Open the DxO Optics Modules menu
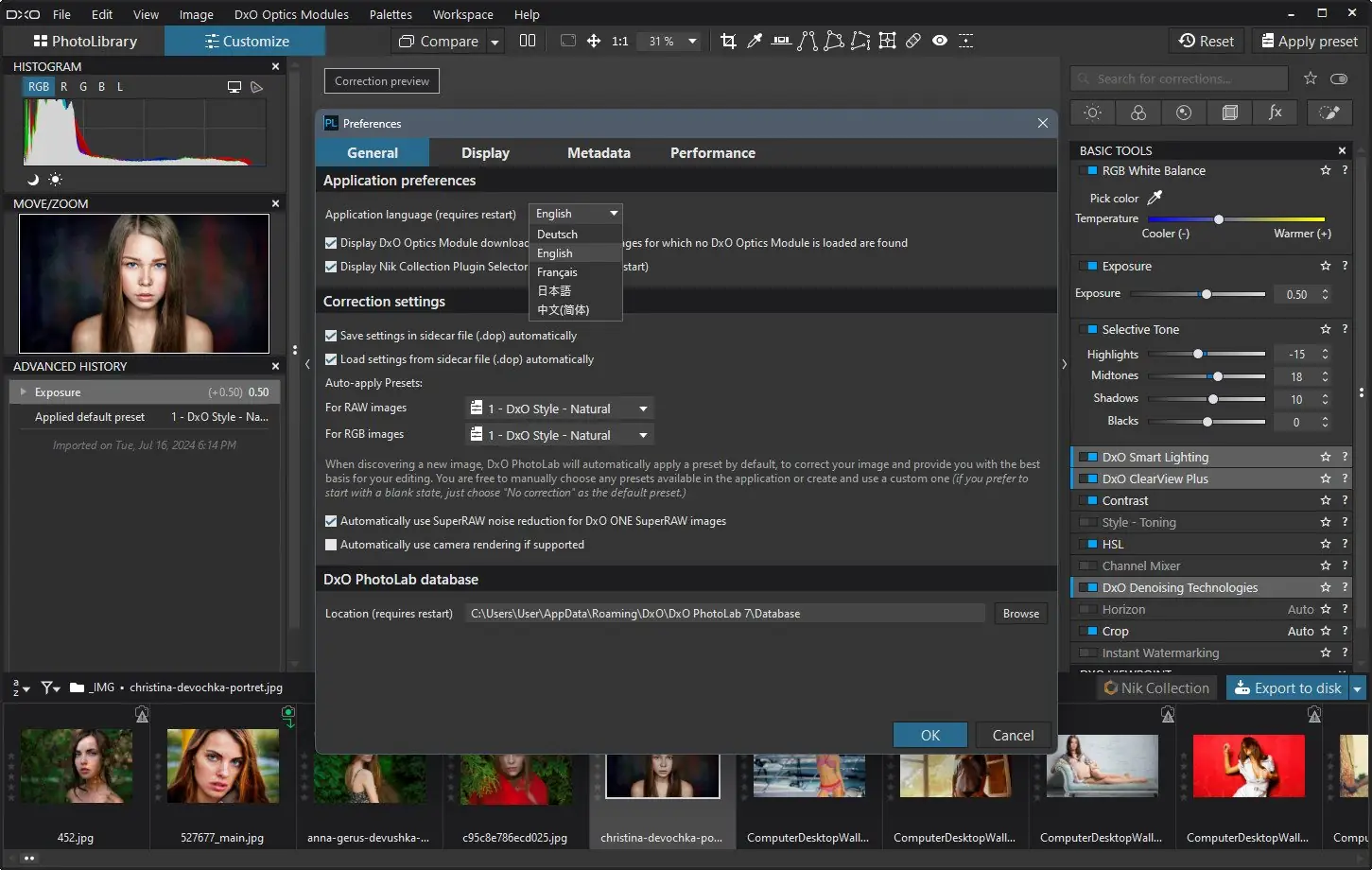Screen dimensions: 1372x870 tap(291, 14)
